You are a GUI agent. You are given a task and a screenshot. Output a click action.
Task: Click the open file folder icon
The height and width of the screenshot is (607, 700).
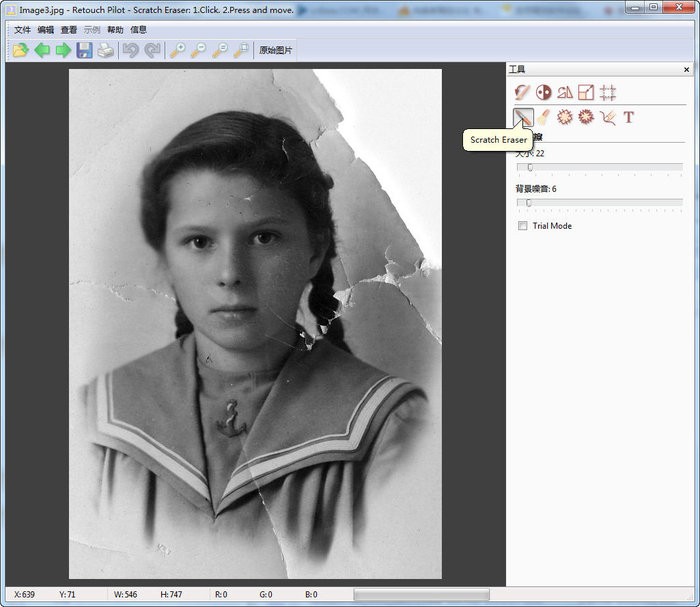(x=20, y=50)
